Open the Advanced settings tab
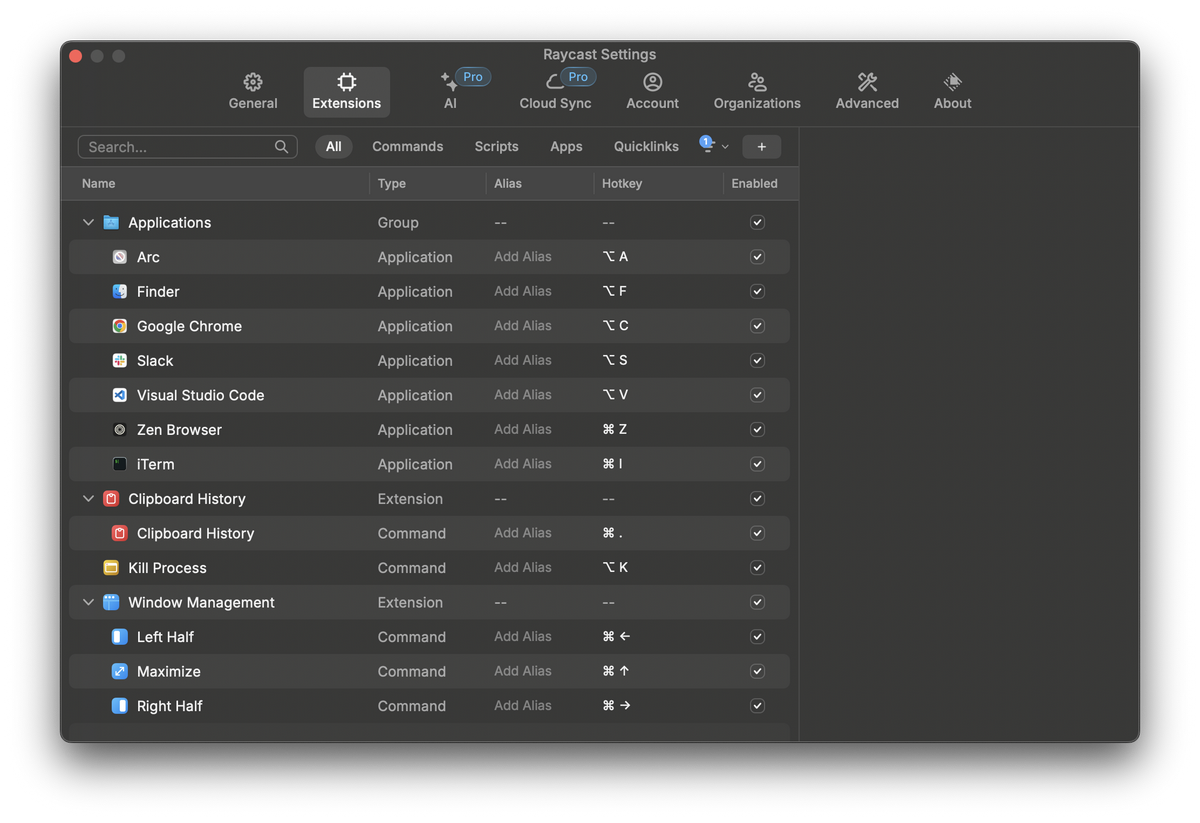This screenshot has width=1200, height=823. (x=867, y=91)
